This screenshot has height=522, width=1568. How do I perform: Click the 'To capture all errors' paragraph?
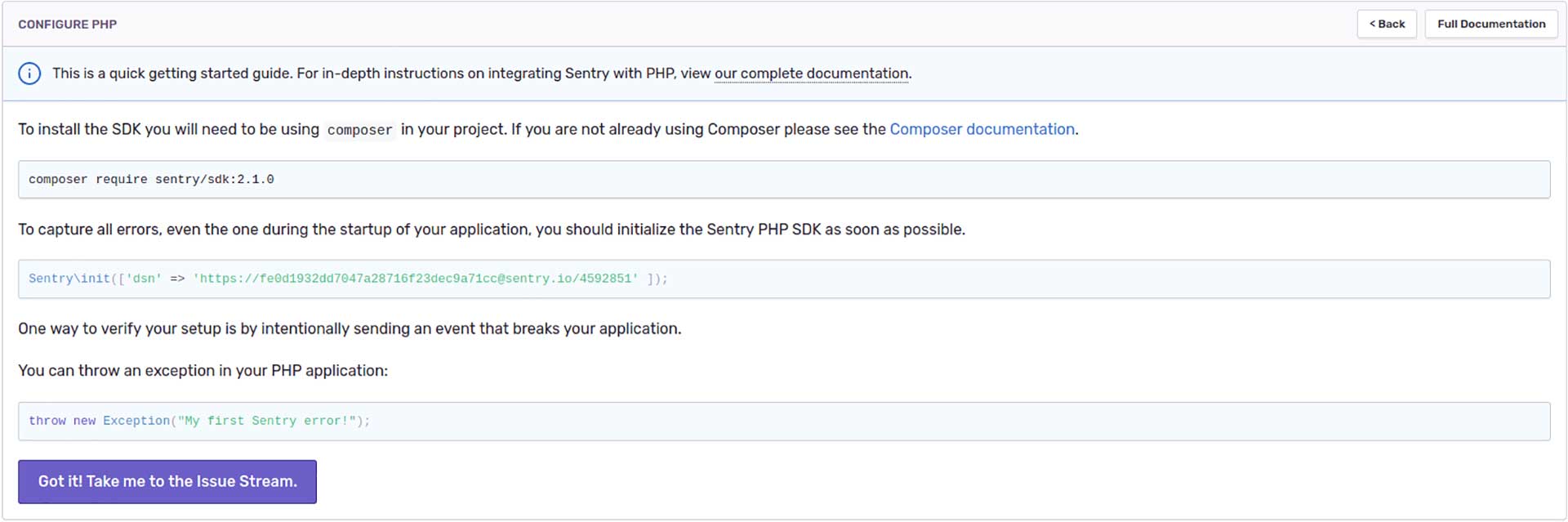(492, 230)
